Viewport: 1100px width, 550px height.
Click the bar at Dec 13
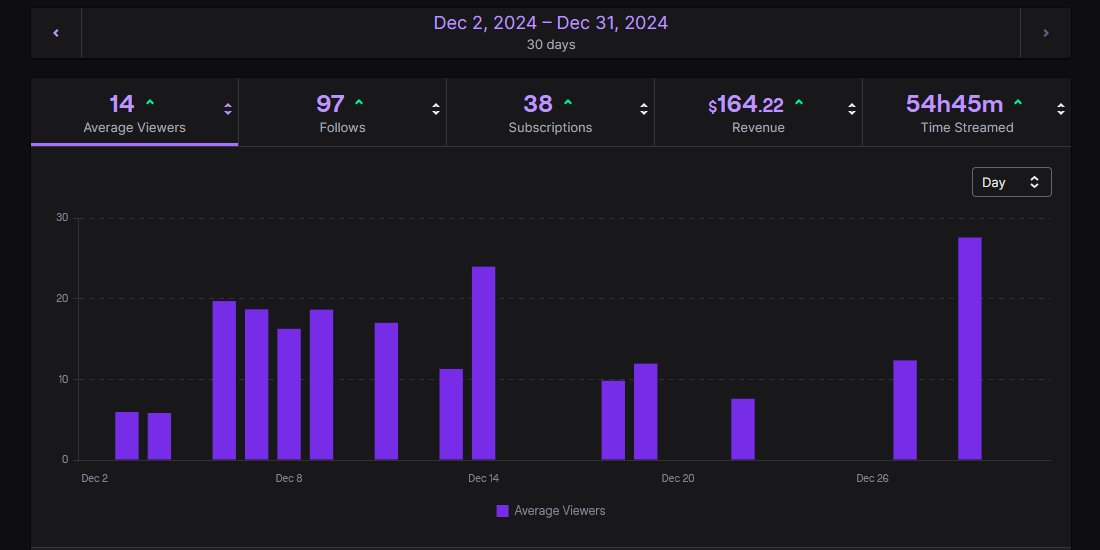[x=451, y=415]
